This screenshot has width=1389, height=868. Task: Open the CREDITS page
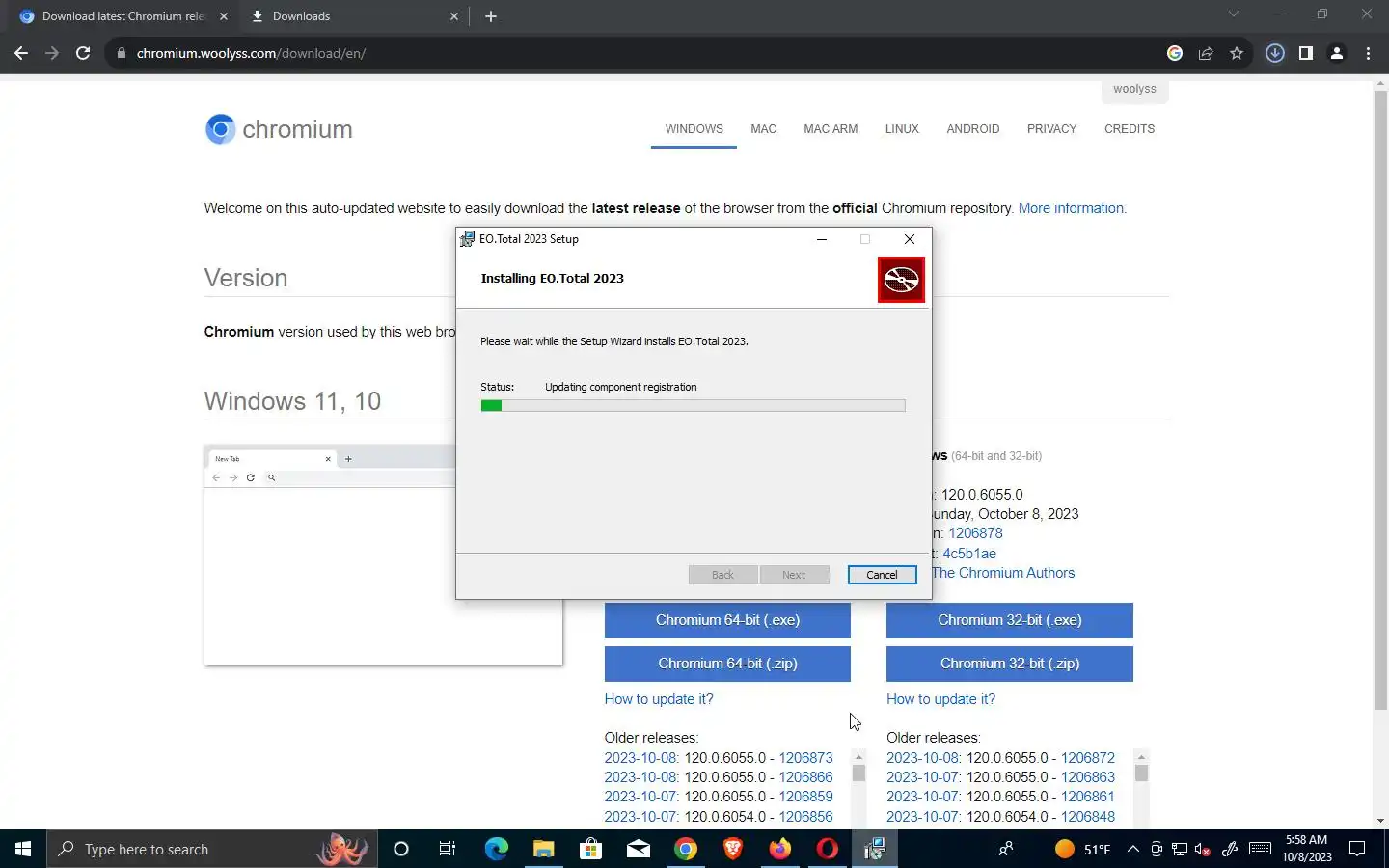(1130, 128)
